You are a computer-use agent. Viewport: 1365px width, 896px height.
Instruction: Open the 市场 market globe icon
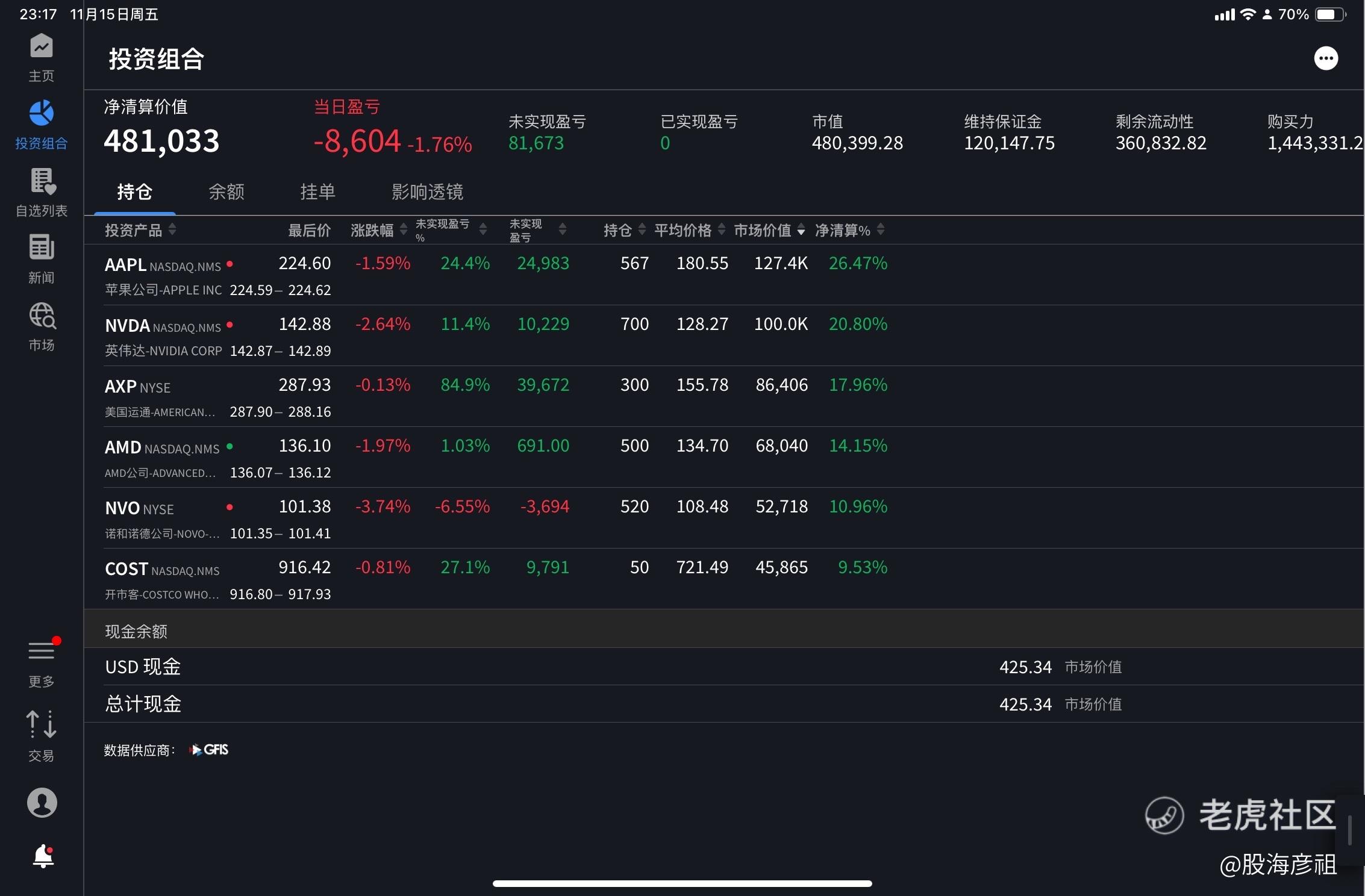pos(42,316)
